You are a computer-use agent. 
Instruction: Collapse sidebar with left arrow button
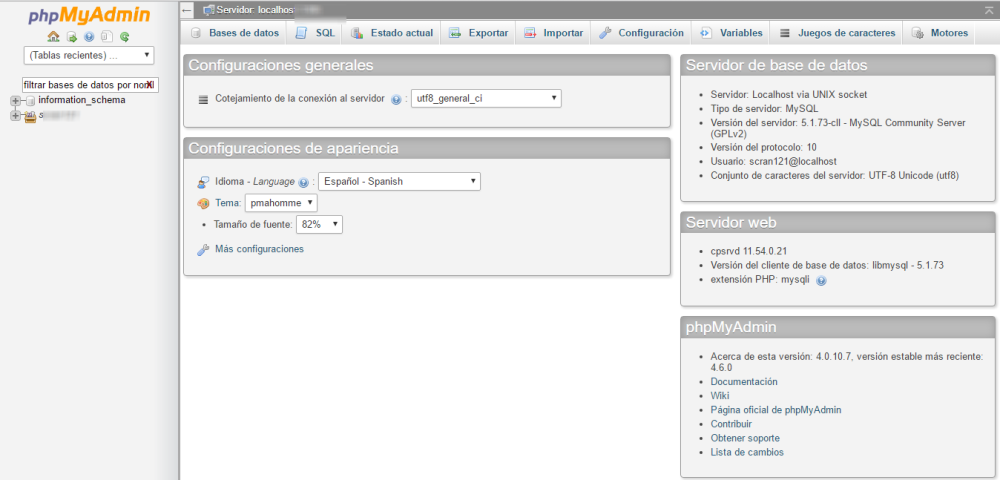[x=186, y=10]
